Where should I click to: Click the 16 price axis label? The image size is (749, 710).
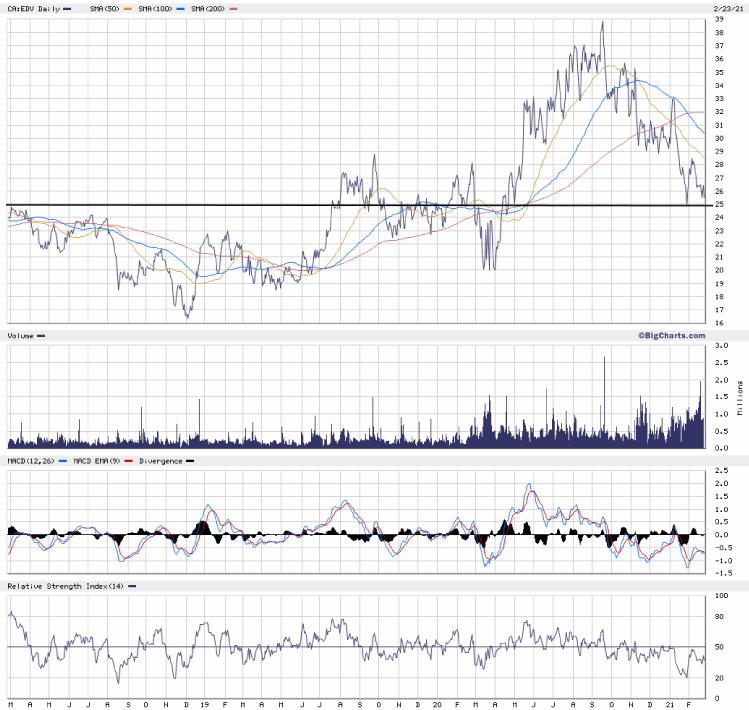tap(719, 323)
